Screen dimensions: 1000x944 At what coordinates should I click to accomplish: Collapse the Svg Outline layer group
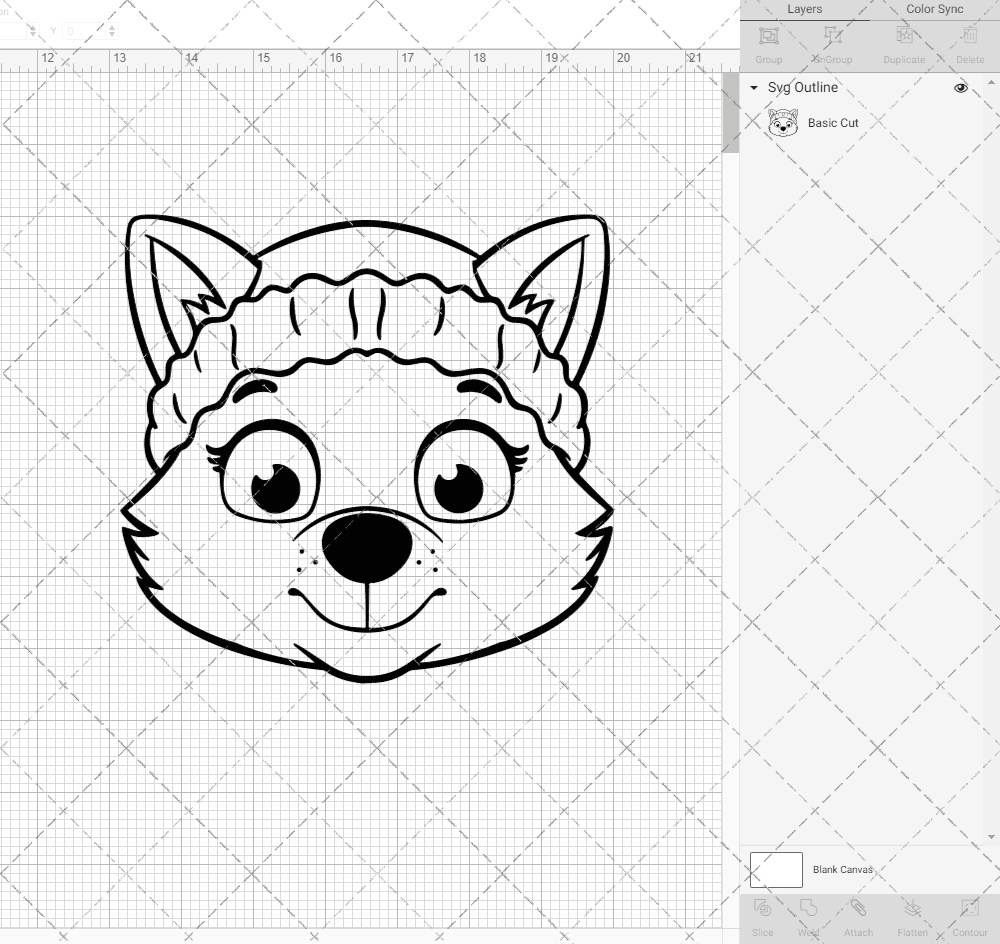[x=753, y=88]
